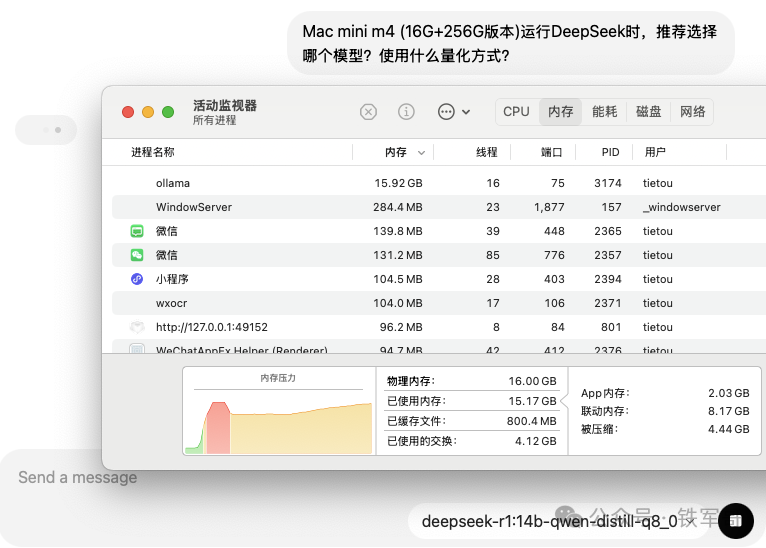766x548 pixels.
Task: Sort by 进程名称 column header
Action: 152,152
